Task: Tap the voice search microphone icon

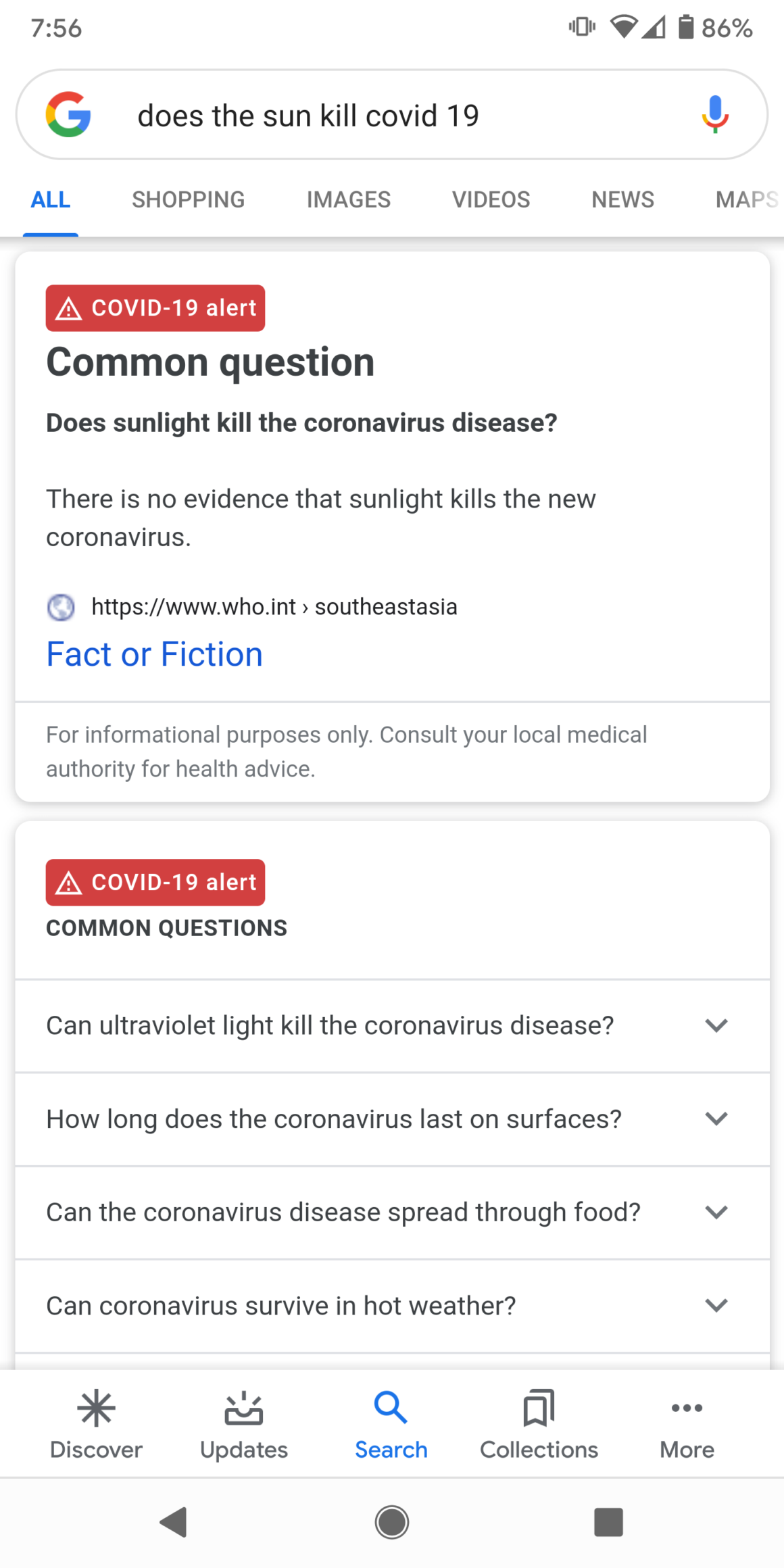Action: pyautogui.click(x=714, y=114)
